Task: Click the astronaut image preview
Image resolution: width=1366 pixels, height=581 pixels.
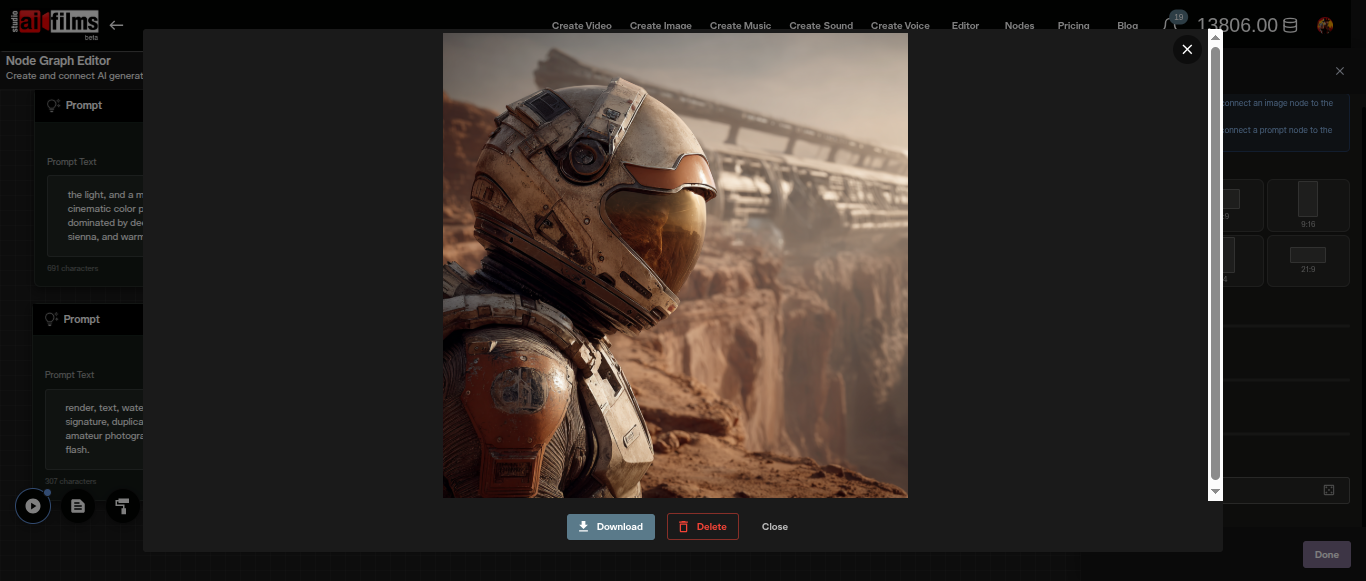Action: pos(675,265)
